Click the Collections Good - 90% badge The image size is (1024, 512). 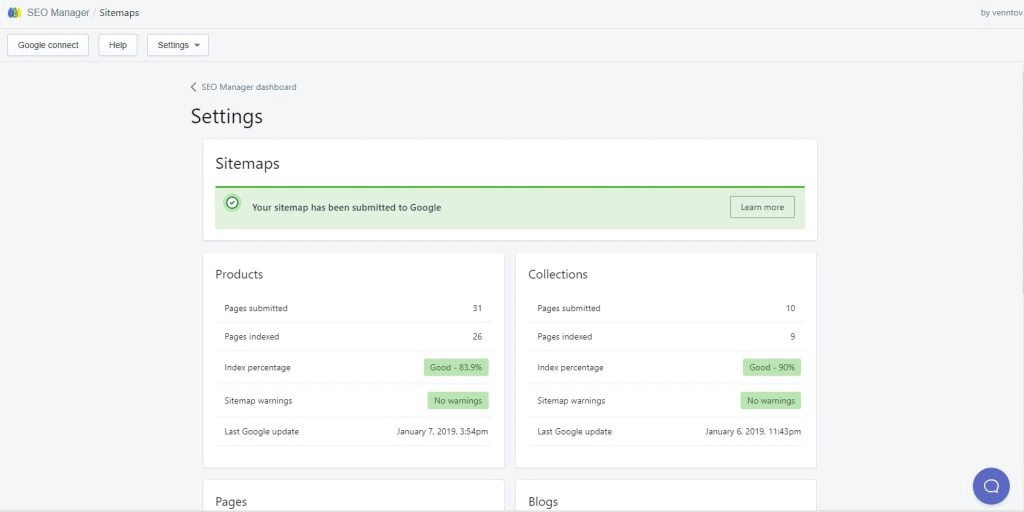[771, 367]
